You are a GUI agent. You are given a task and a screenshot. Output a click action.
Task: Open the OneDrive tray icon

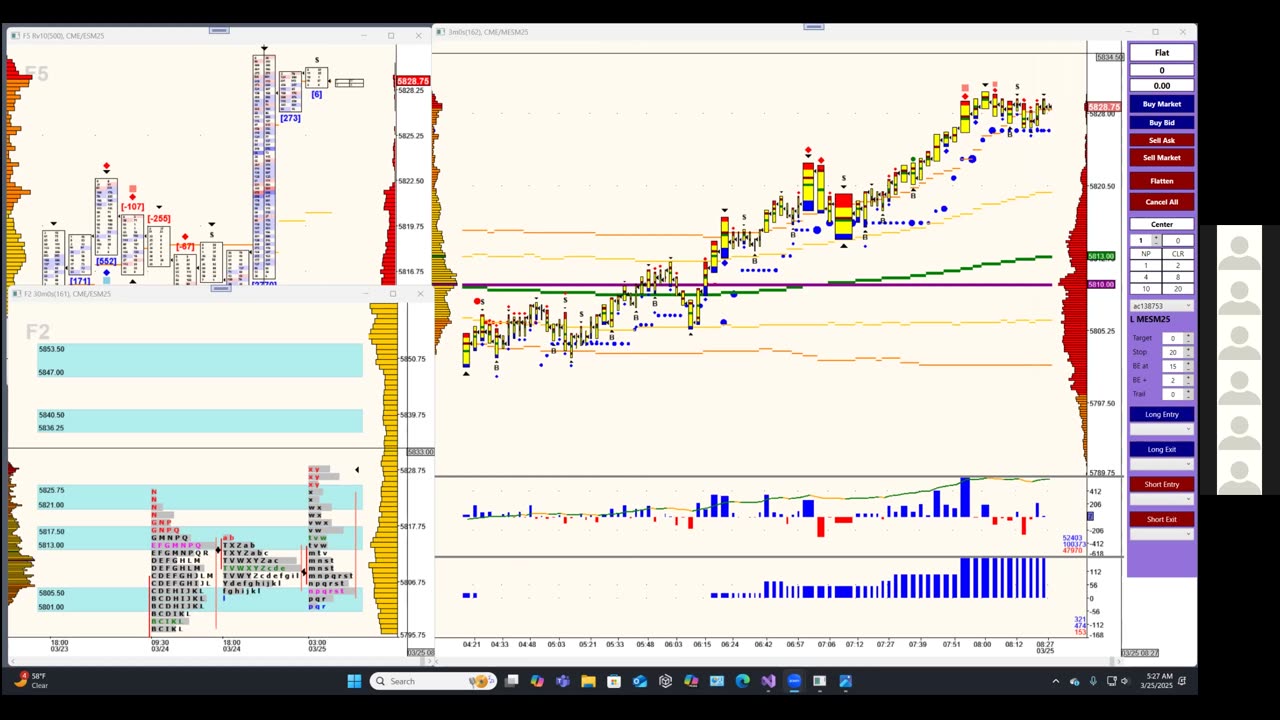pyautogui.click(x=1075, y=681)
